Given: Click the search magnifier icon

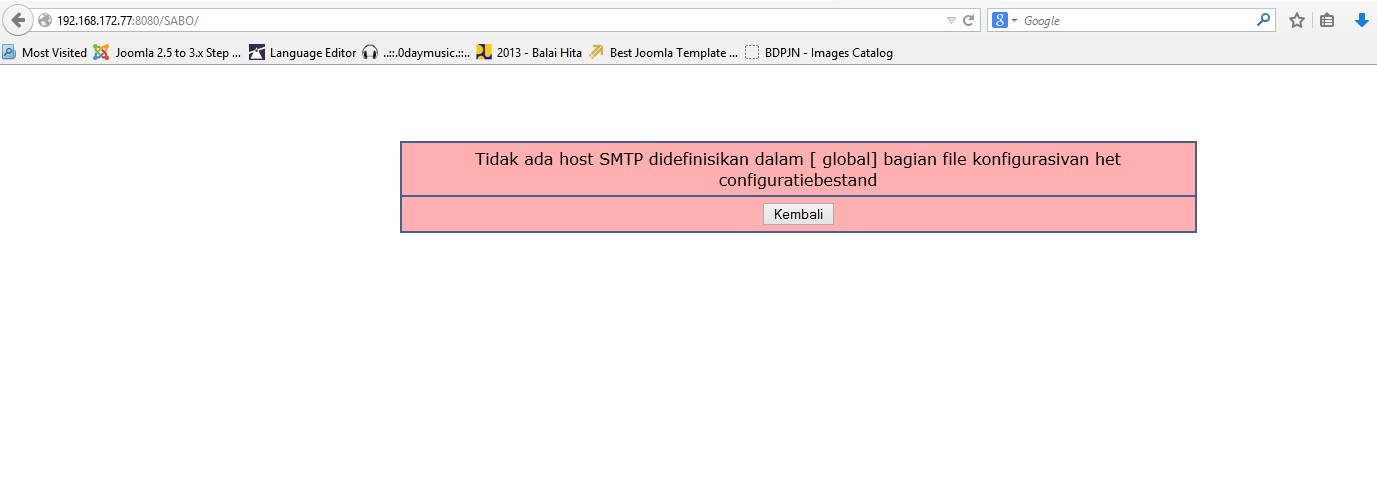Looking at the screenshot, I should coord(1264,19).
